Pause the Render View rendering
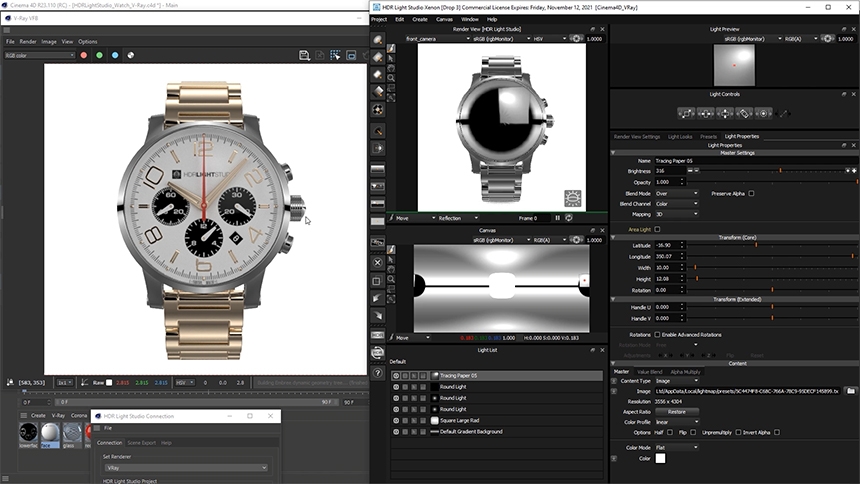The height and width of the screenshot is (484, 860). click(557, 218)
